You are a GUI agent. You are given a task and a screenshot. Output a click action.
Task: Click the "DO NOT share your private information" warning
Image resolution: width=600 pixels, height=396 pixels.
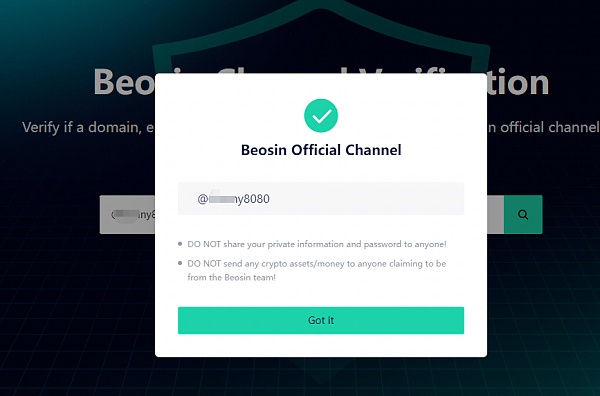316,244
